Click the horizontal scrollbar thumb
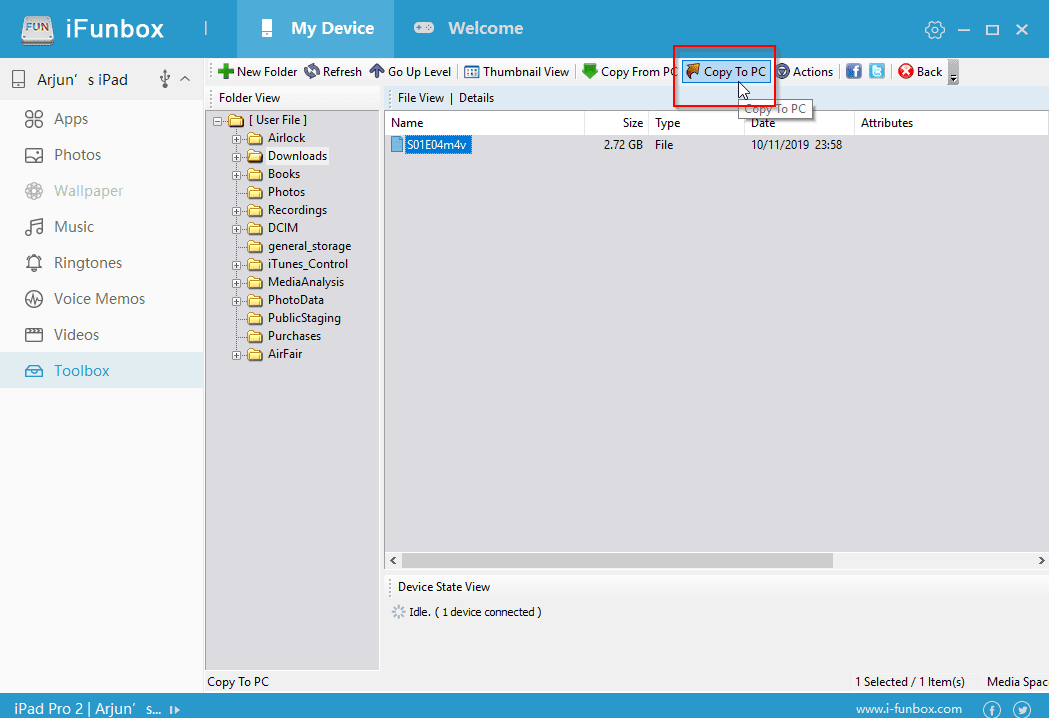This screenshot has height=718, width=1049. click(617, 561)
